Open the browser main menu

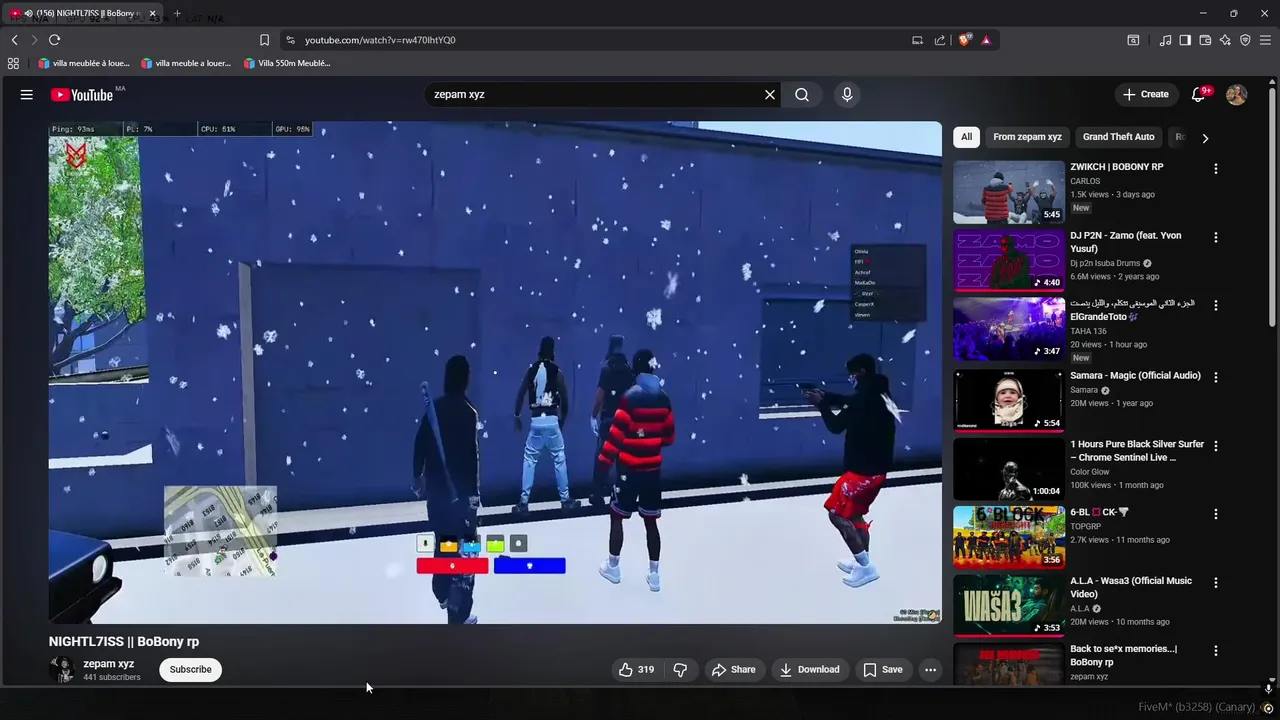point(1265,40)
